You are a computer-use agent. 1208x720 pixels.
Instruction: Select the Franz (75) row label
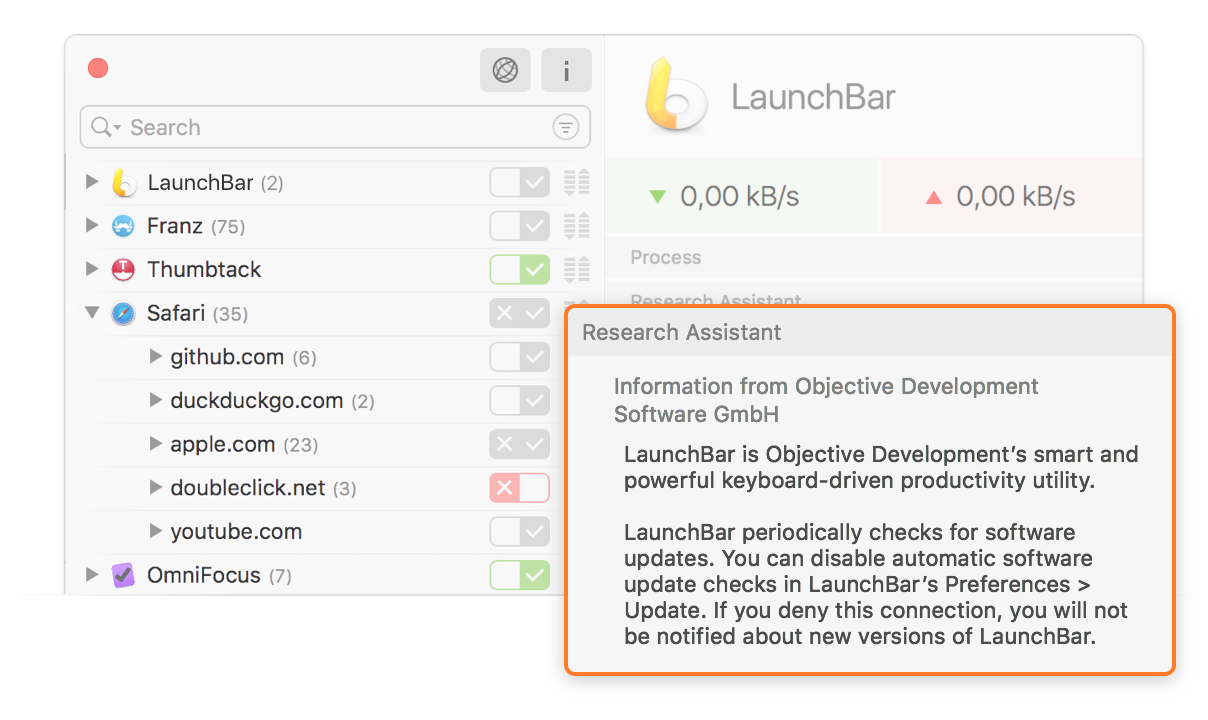pyautogui.click(x=196, y=226)
